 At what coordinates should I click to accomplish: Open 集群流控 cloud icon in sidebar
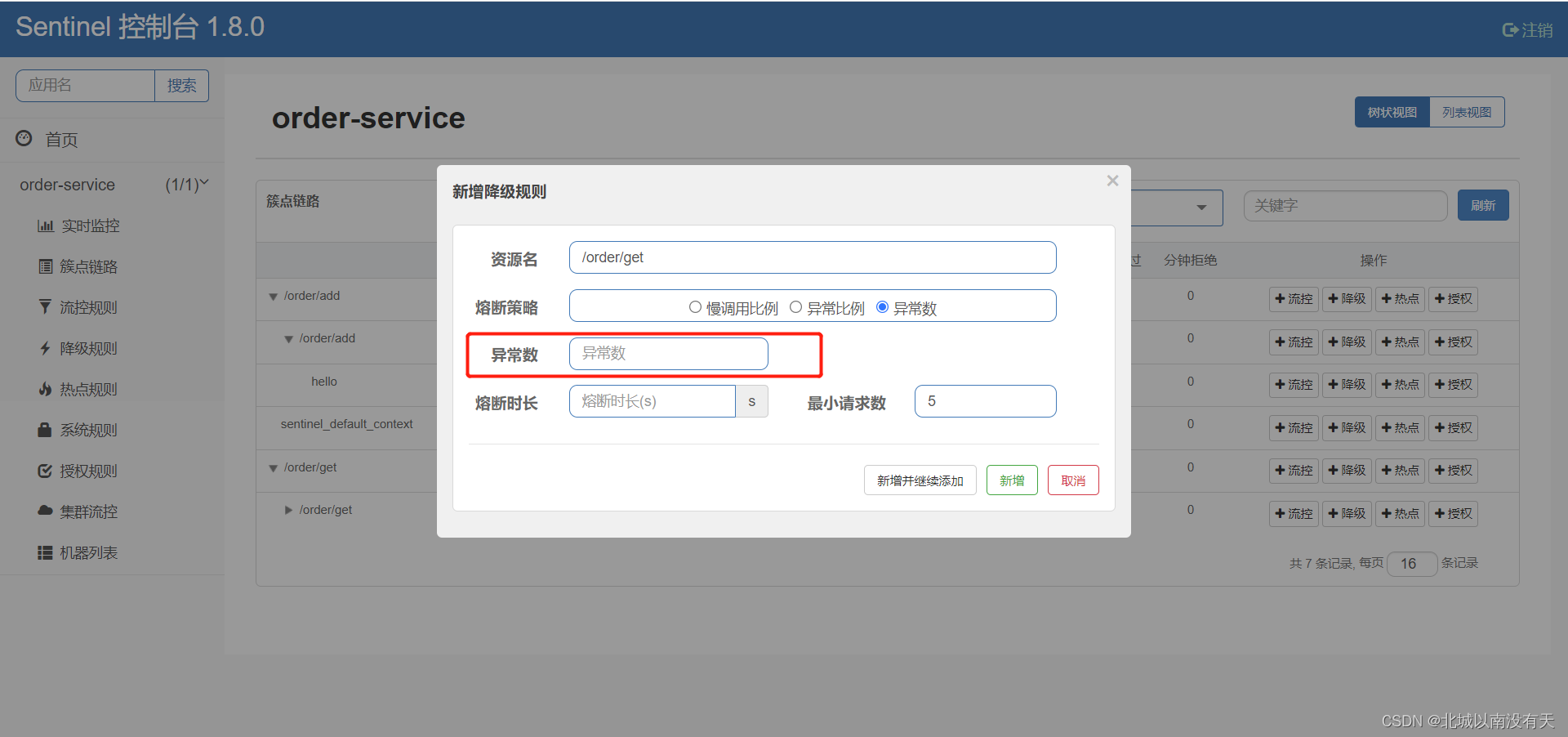pos(45,511)
